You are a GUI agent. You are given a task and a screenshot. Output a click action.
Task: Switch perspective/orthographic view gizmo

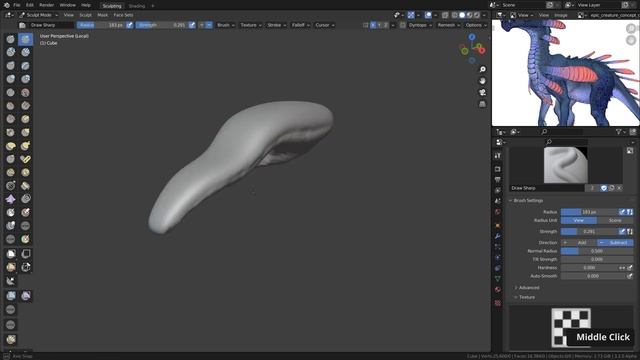482,104
